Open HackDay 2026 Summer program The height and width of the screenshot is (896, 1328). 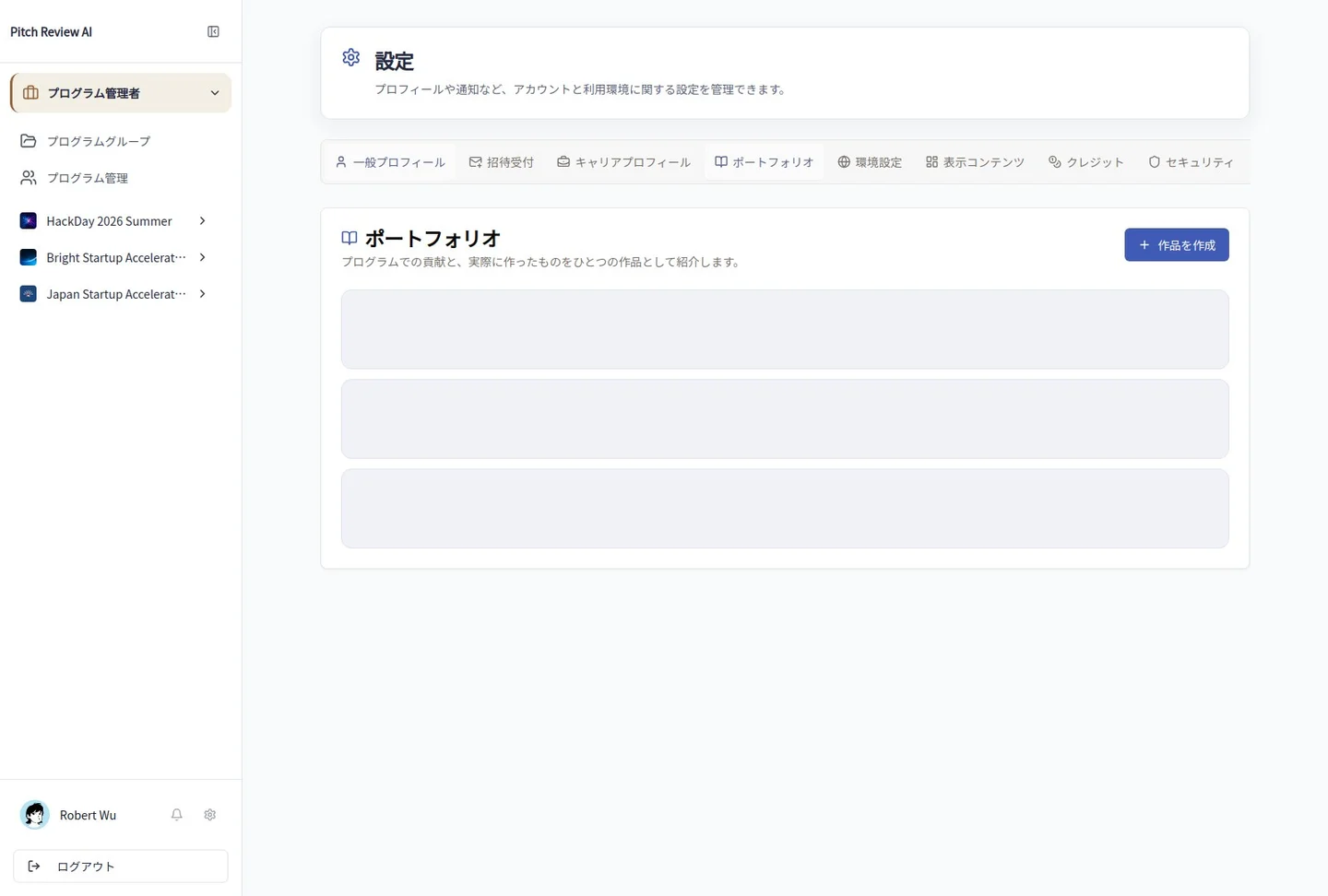[109, 221]
